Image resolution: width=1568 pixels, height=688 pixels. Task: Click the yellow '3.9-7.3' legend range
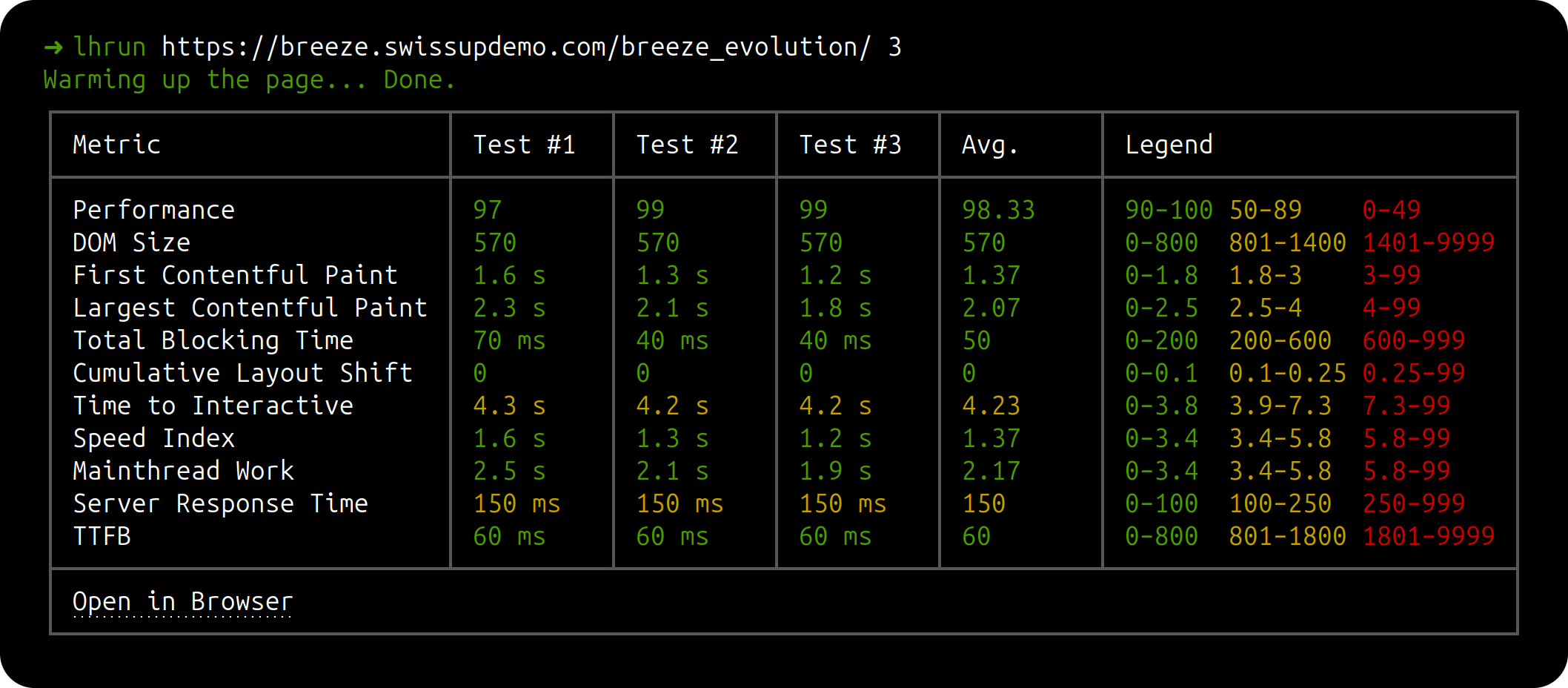(x=1280, y=406)
